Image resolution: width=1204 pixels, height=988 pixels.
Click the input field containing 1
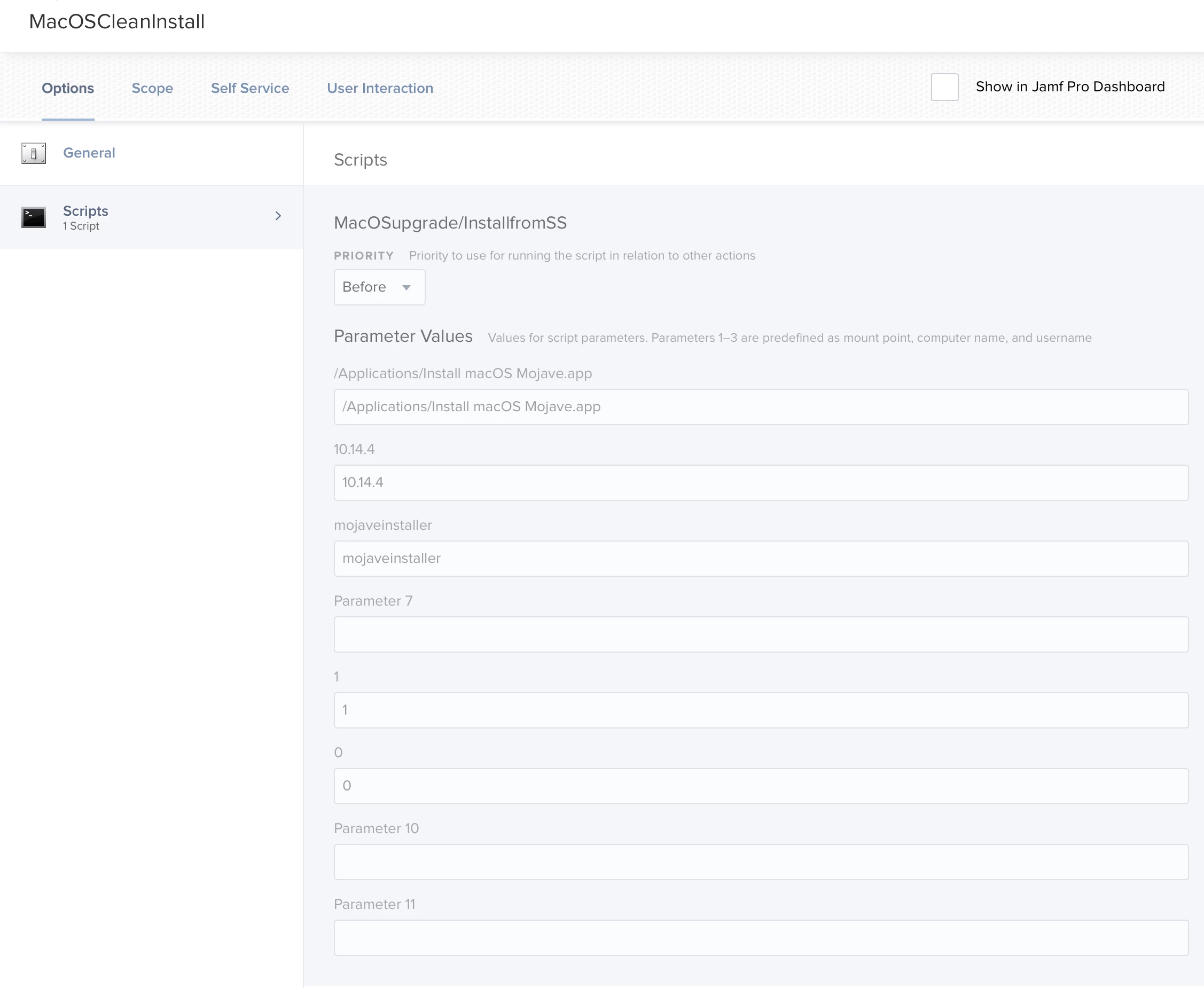(761, 710)
